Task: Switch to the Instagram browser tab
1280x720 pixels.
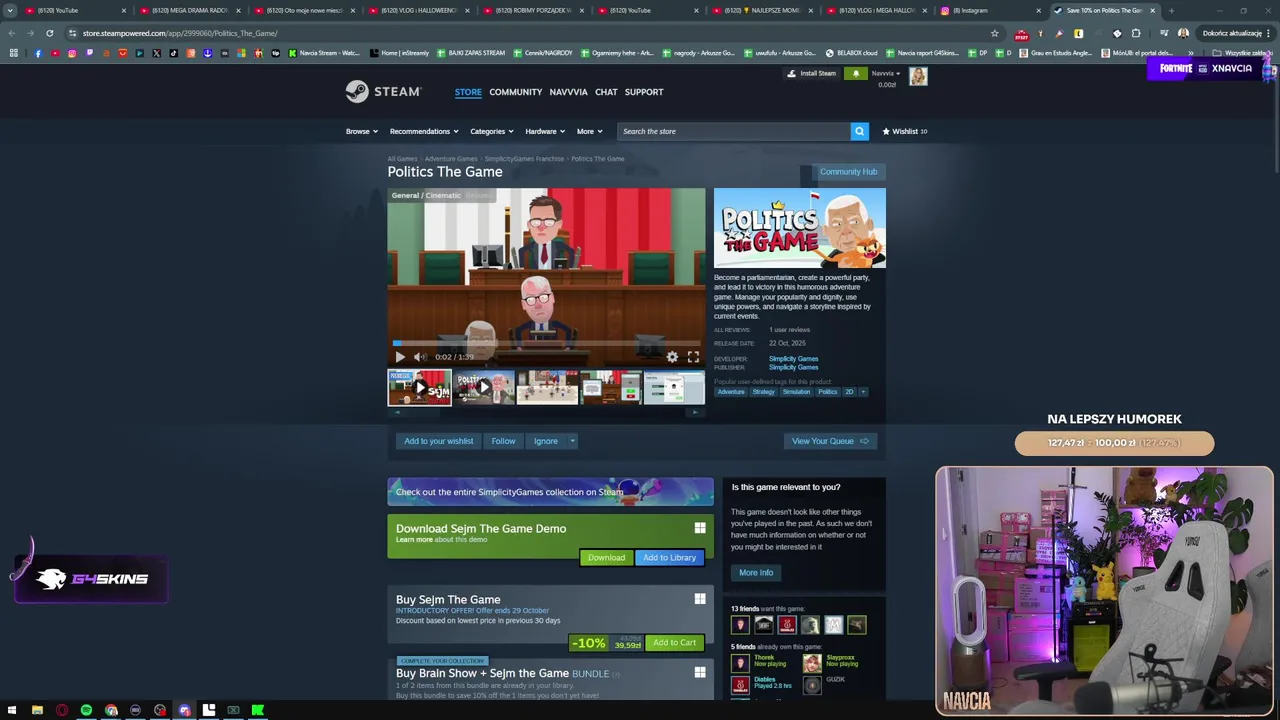Action: (990, 10)
